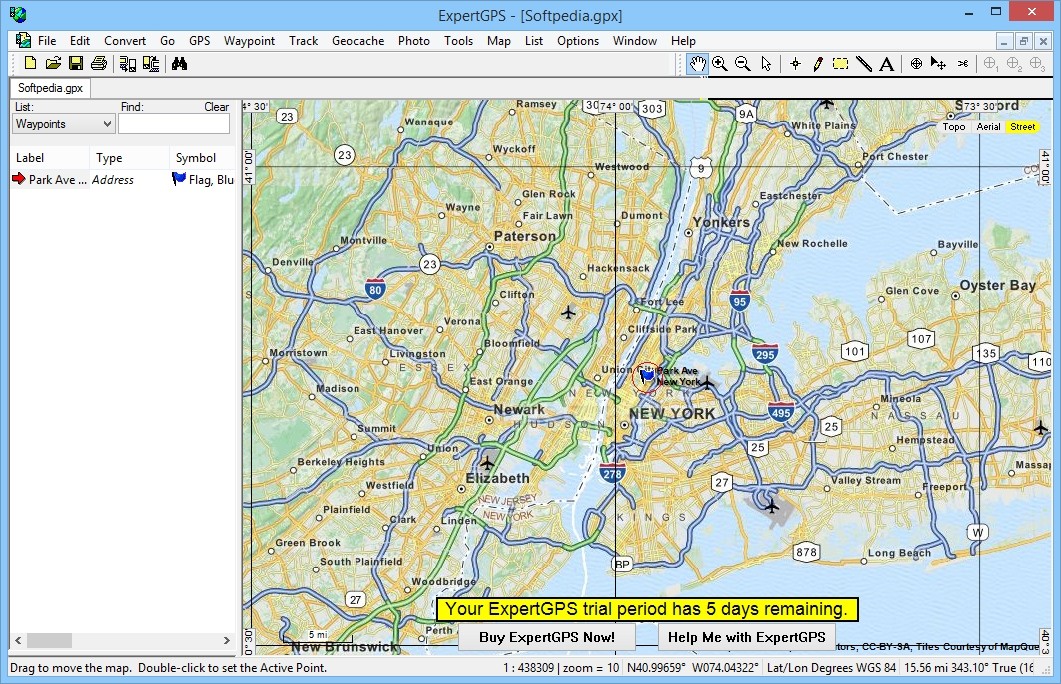This screenshot has width=1061, height=684.
Task: Open the Map menu
Action: (499, 41)
